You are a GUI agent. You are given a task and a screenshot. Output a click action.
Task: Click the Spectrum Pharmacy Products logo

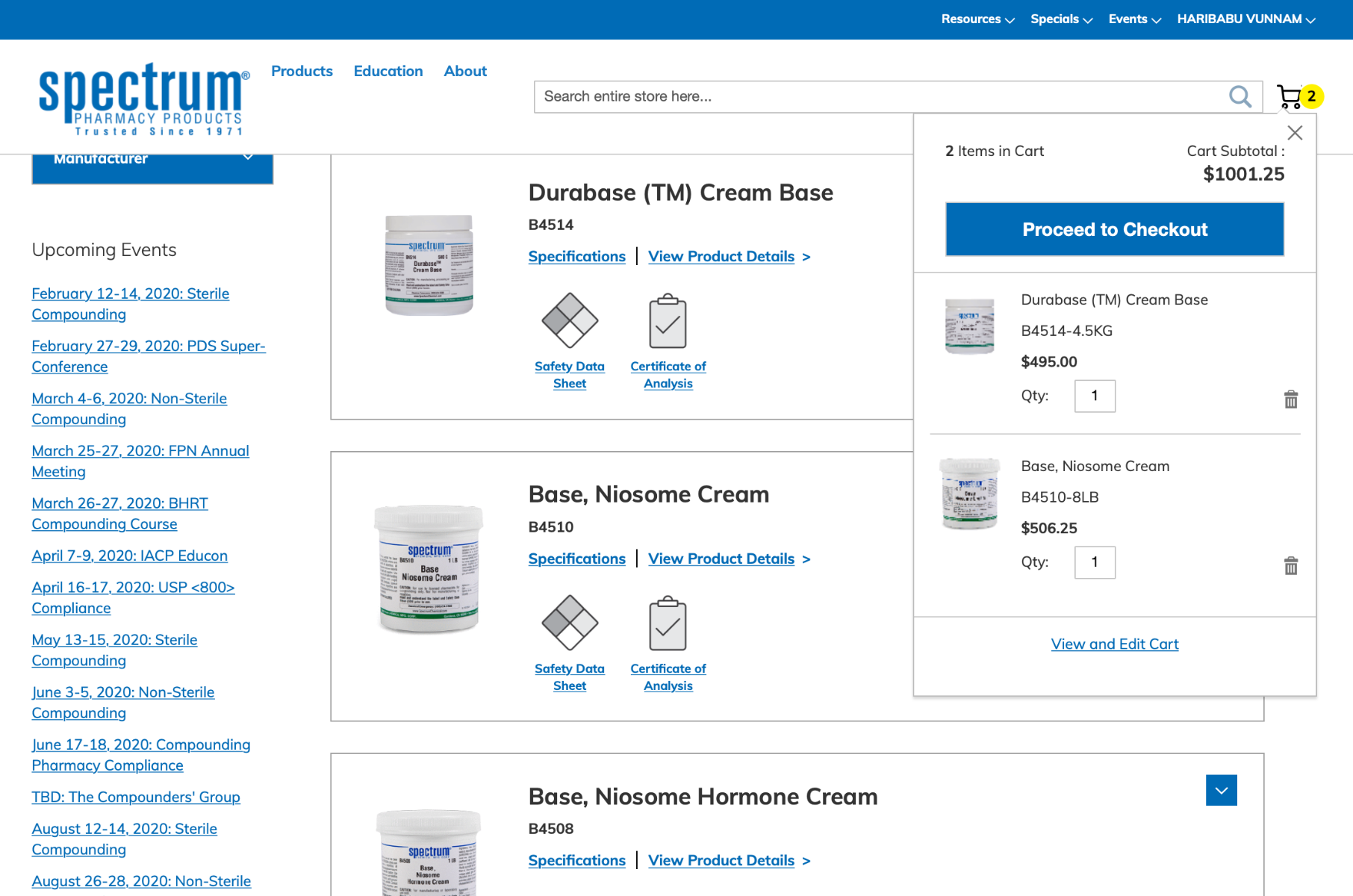(144, 99)
